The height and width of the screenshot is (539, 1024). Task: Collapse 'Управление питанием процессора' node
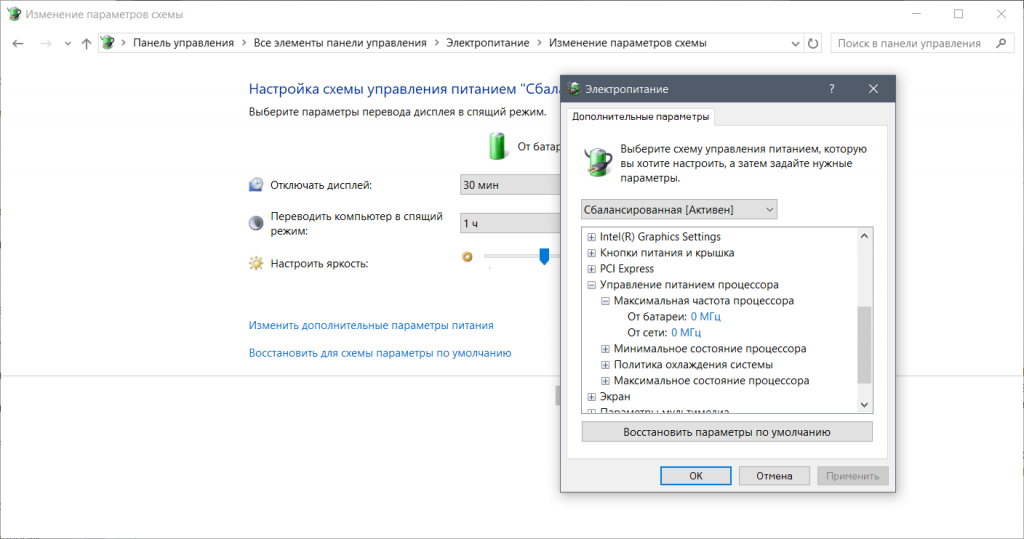tap(591, 285)
